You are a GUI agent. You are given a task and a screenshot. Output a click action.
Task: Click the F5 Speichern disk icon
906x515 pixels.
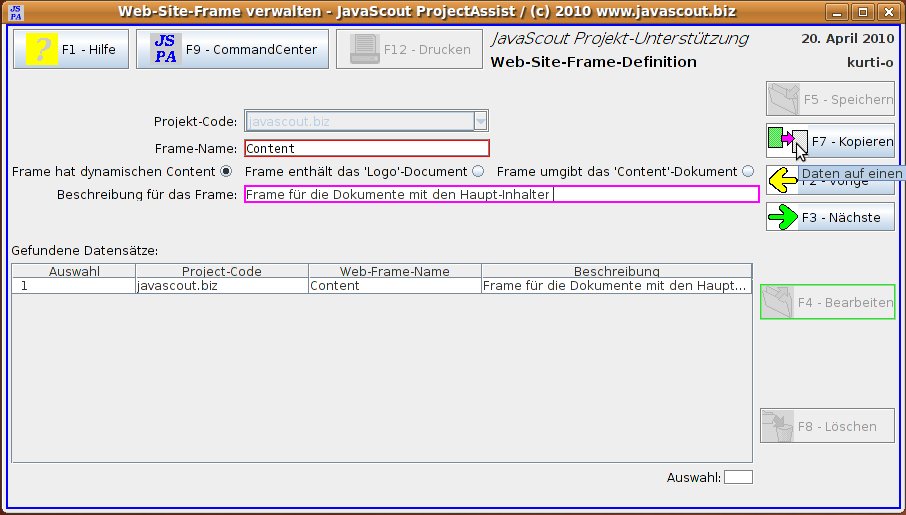(x=783, y=100)
